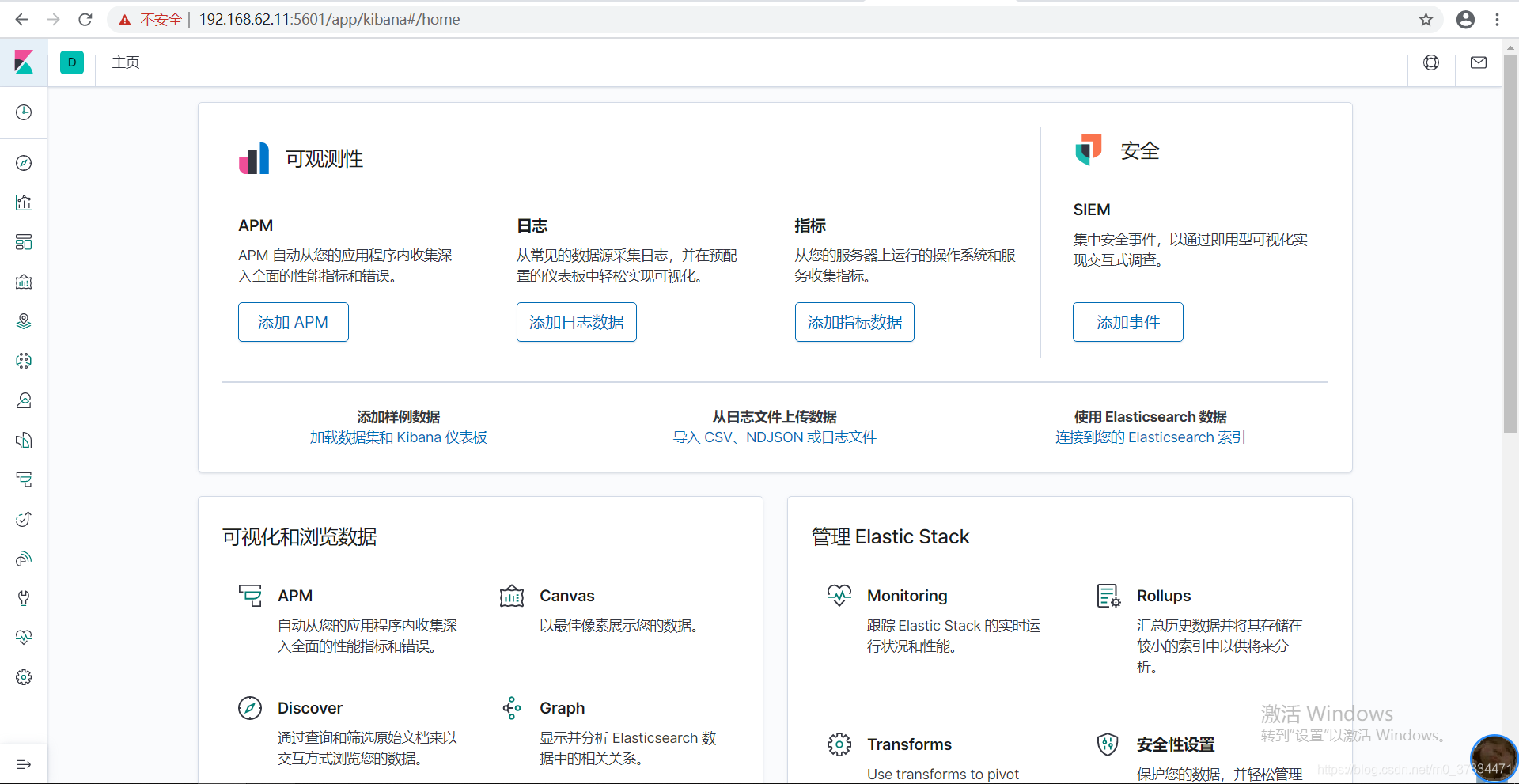
Task: Reload the browser page
Action: pos(85,20)
